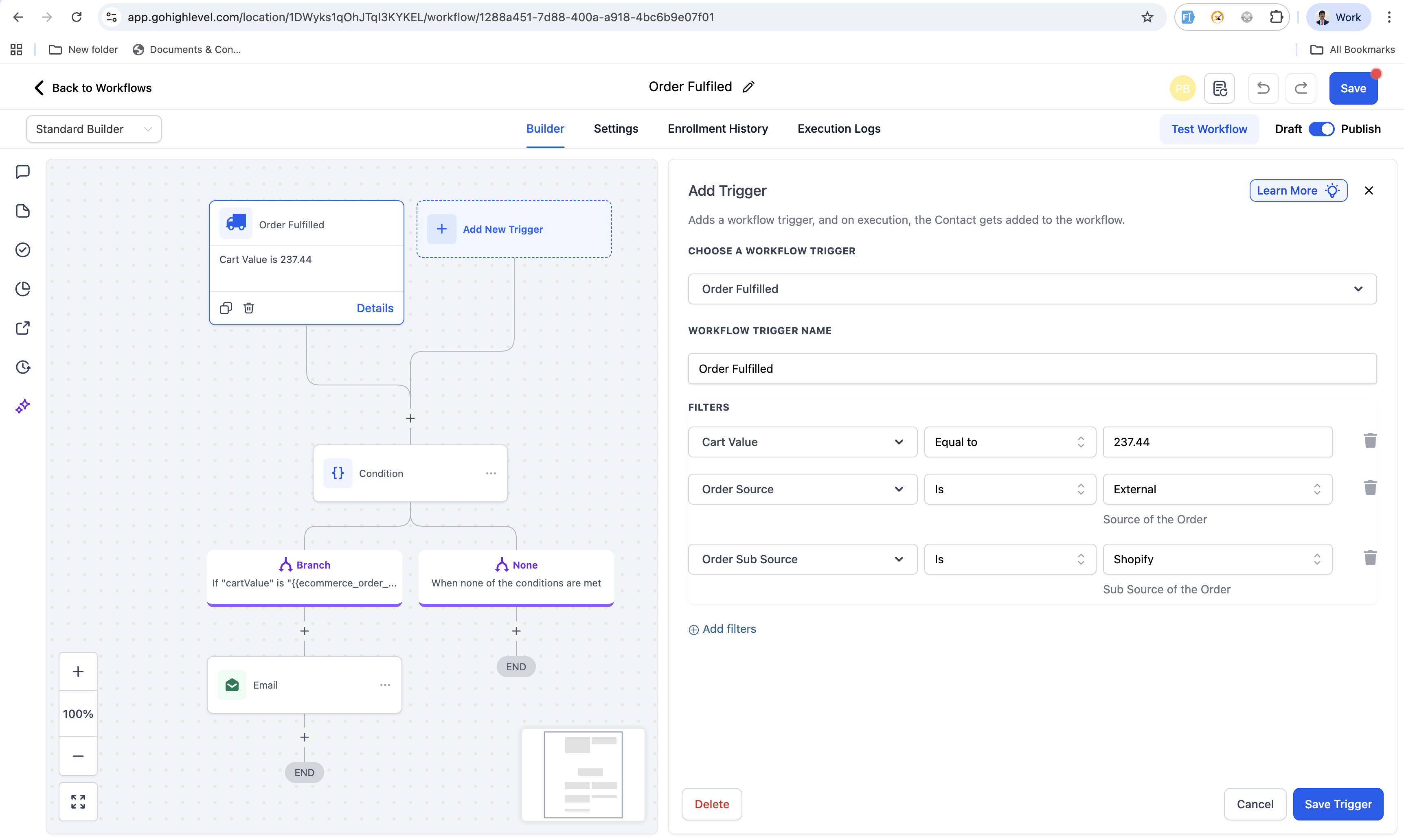This screenshot has height=840, width=1404.
Task: Switch to the Enrollment History tab
Action: (717, 129)
